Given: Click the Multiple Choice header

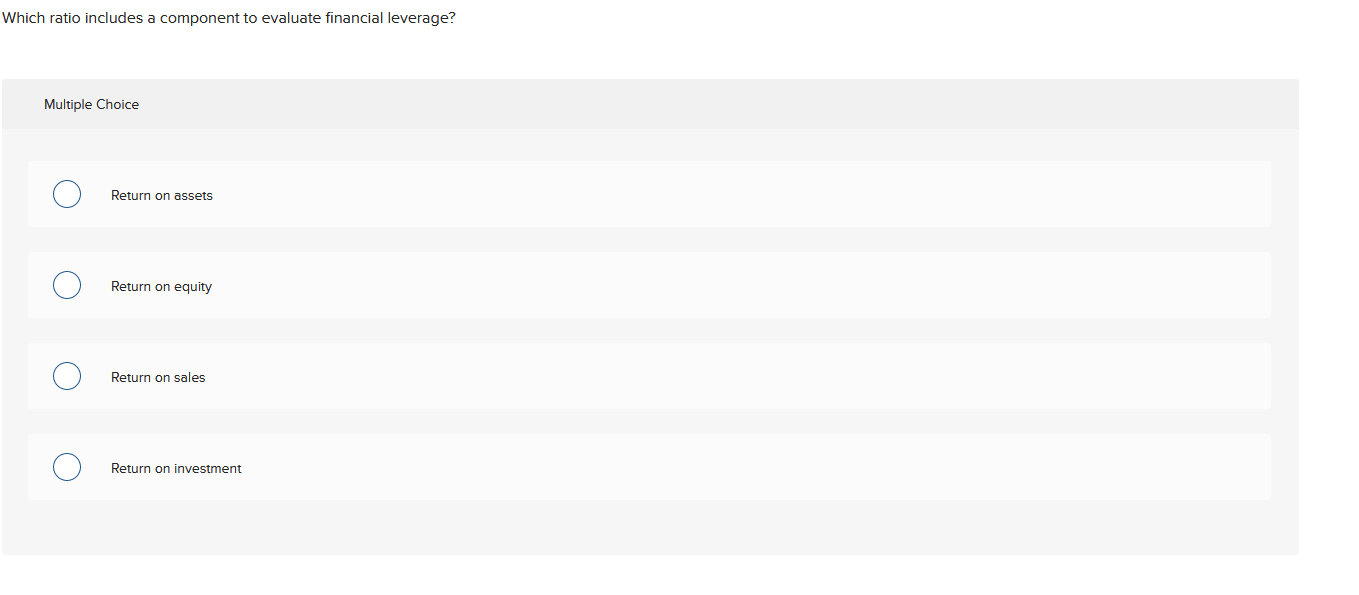Looking at the screenshot, I should [x=91, y=104].
